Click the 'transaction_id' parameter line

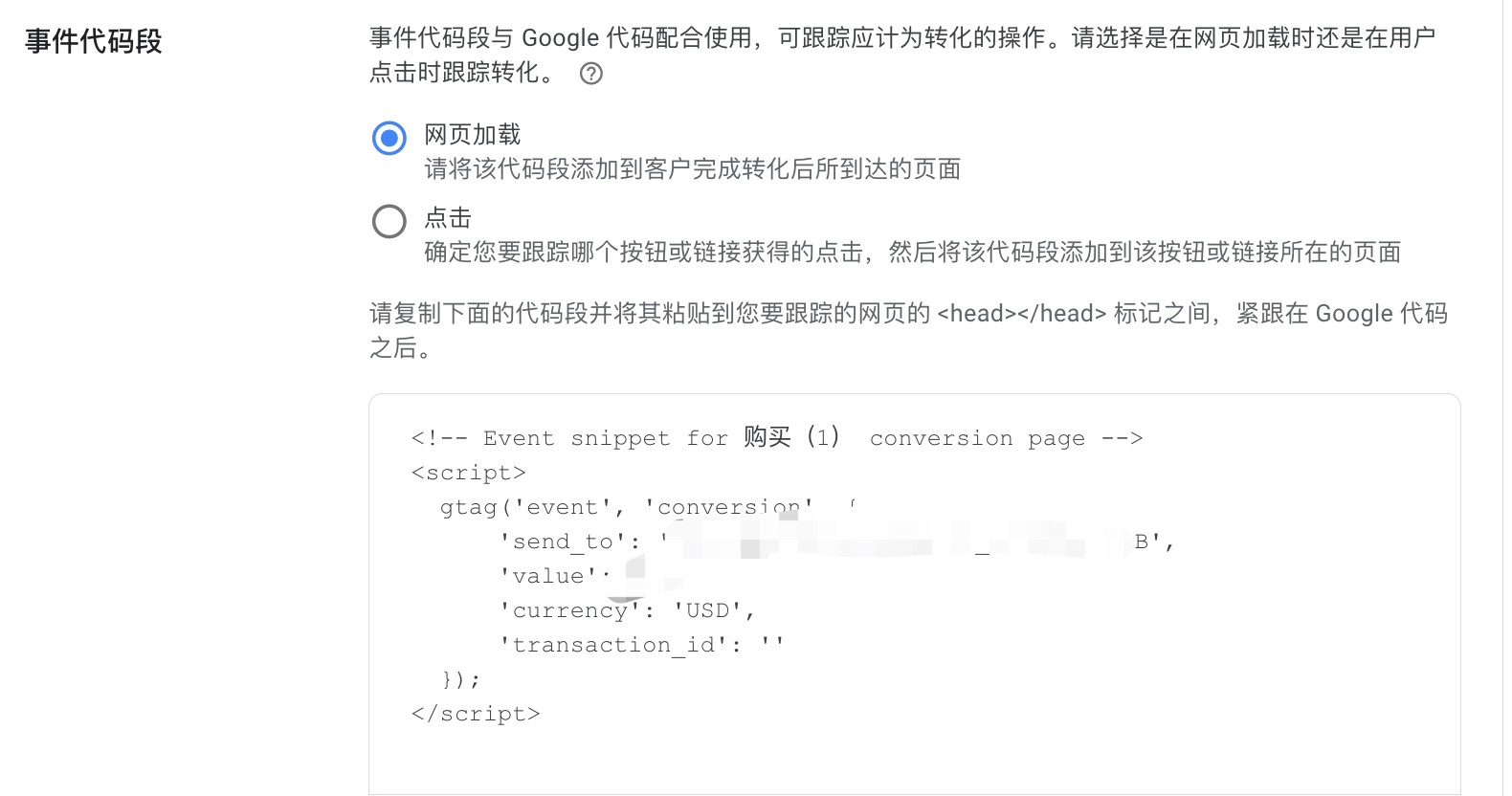click(x=641, y=644)
